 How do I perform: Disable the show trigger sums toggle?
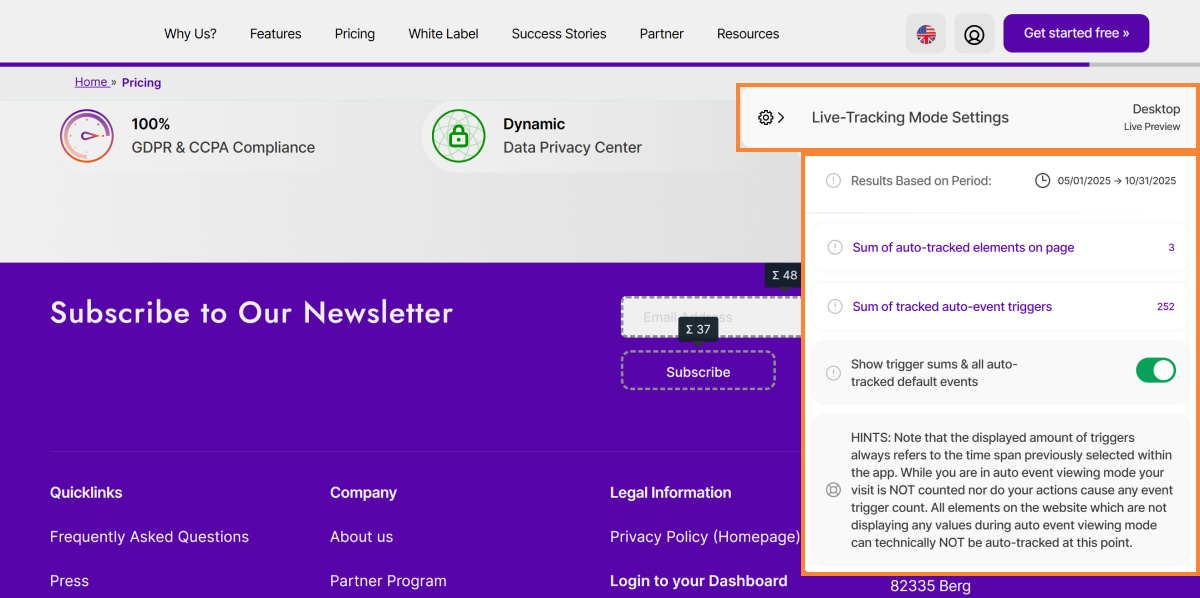click(1155, 371)
